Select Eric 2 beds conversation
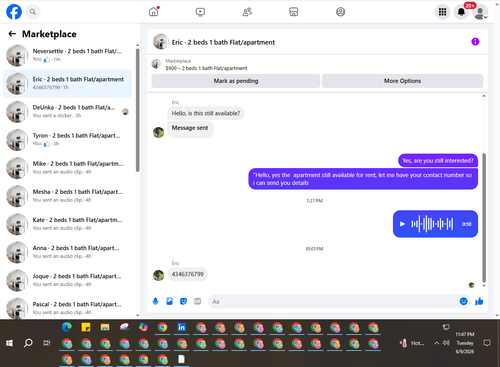Screen dimensions: 500x367 (x=67, y=83)
